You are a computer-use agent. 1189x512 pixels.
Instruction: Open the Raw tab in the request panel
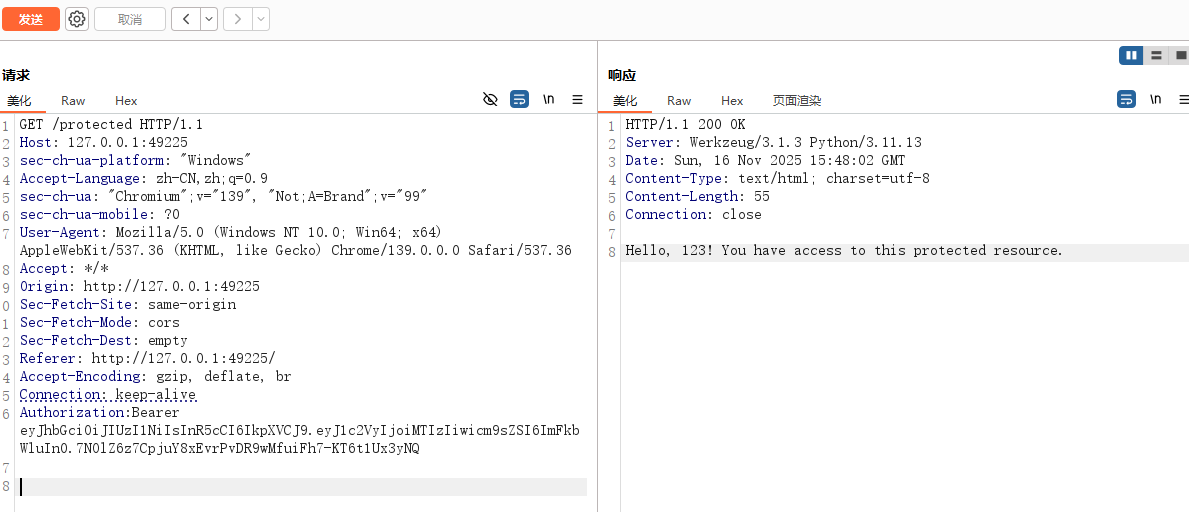(73, 101)
